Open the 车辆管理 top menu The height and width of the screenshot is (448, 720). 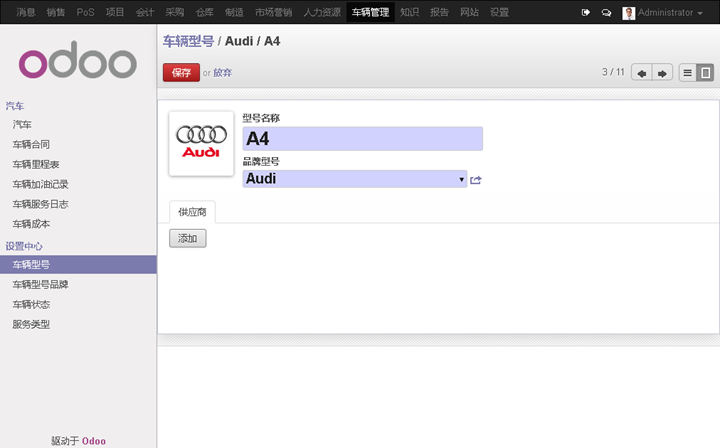[370, 12]
